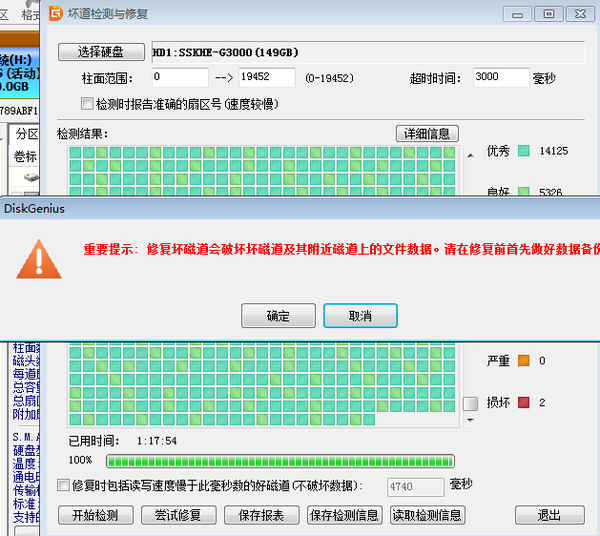
Task: Click the 选择硬盘 button to pick disk
Action: [x=102, y=52]
